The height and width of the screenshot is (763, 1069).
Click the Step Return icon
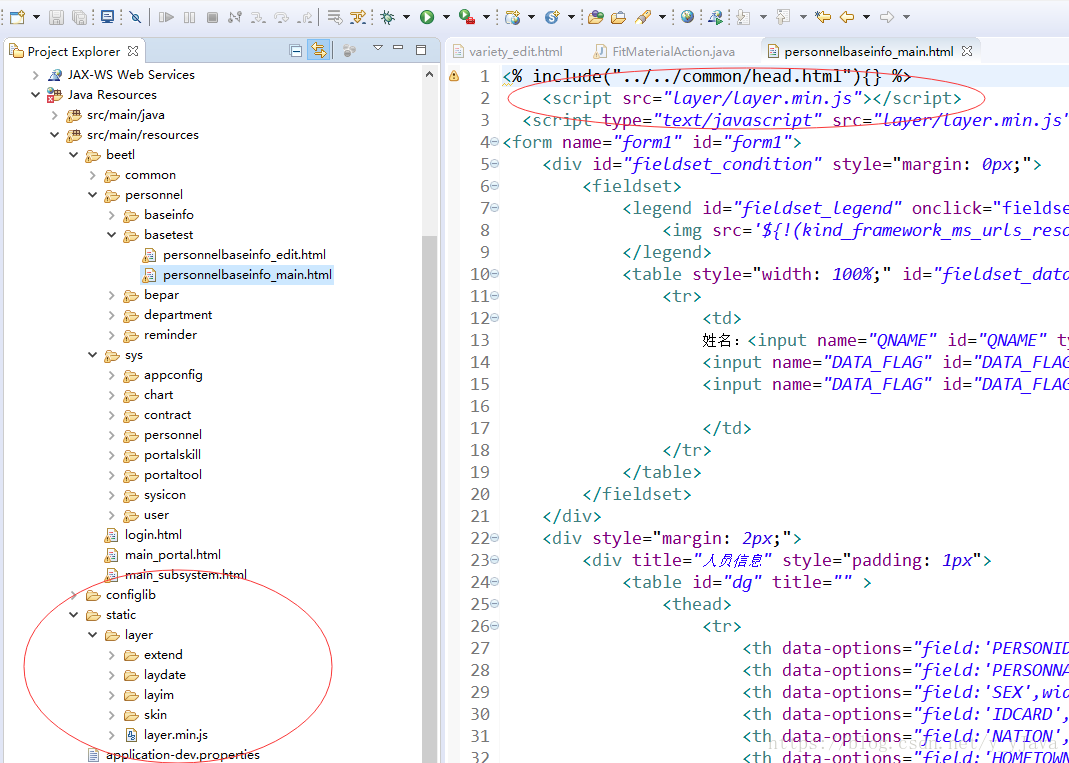[x=306, y=16]
